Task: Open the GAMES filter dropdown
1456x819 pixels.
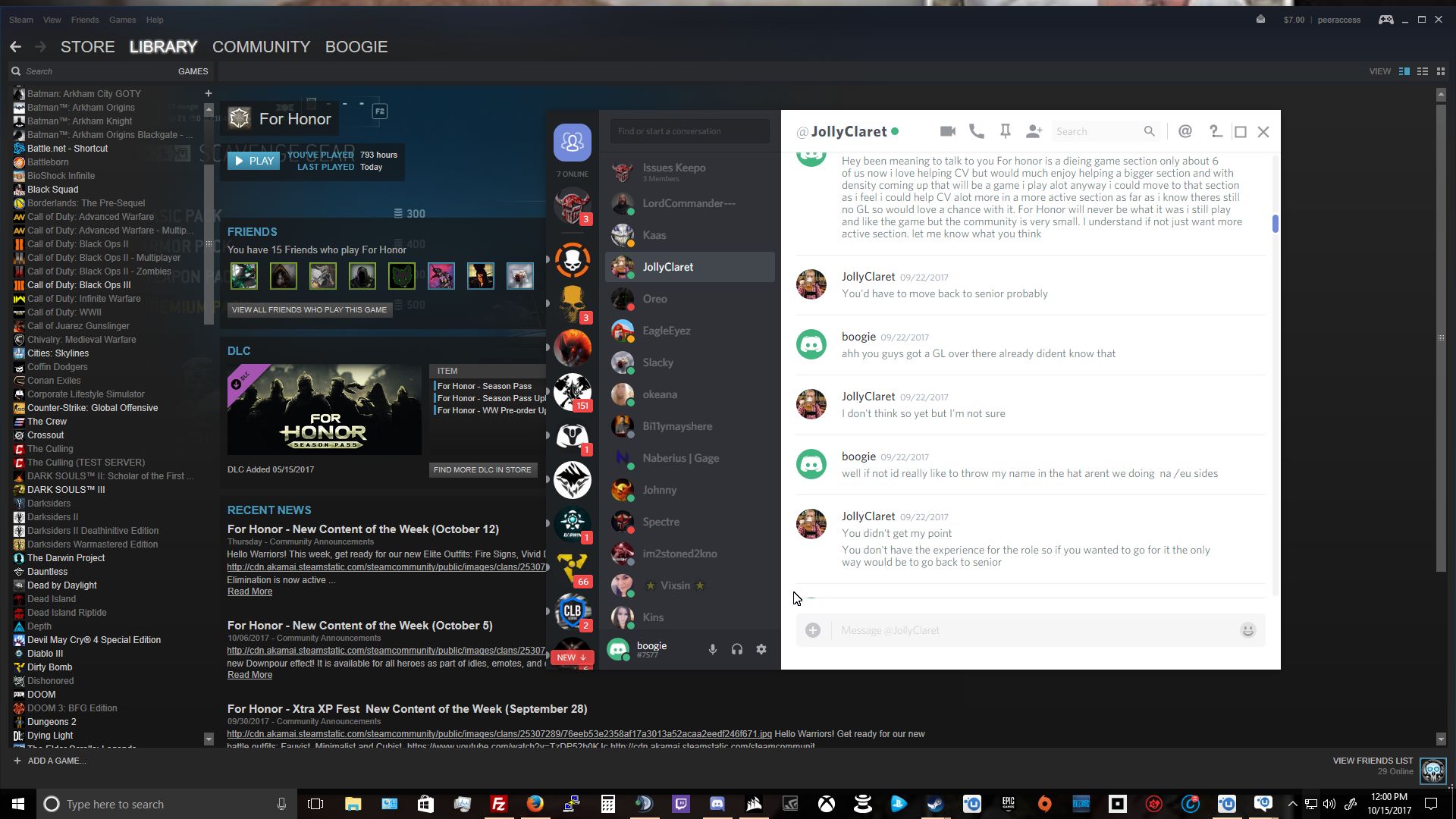Action: [x=193, y=71]
